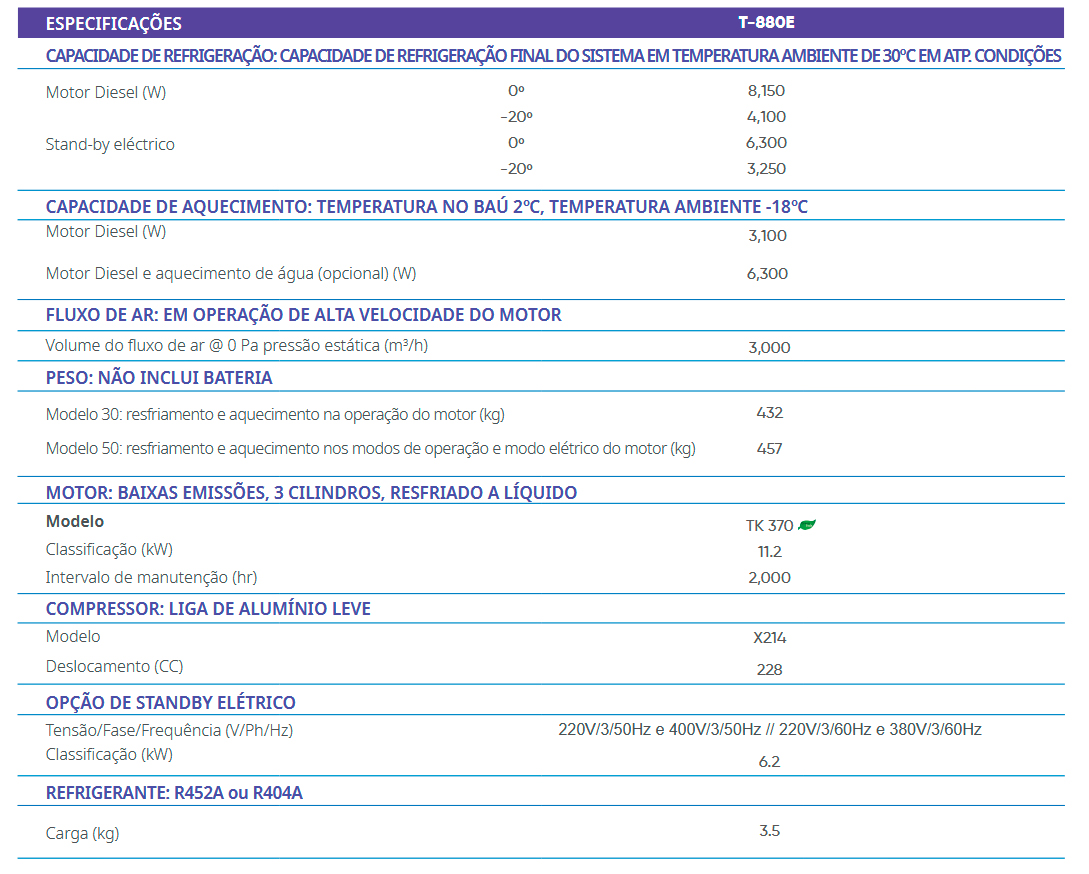Click the Intervalo de manutenção (hr) label
Image resolution: width=1089 pixels, height=874 pixels.
[x=153, y=577]
